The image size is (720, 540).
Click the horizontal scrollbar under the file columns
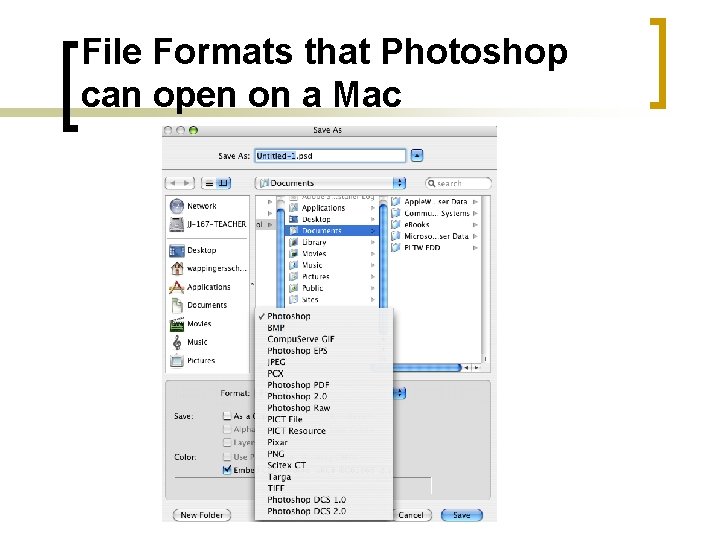point(427,367)
